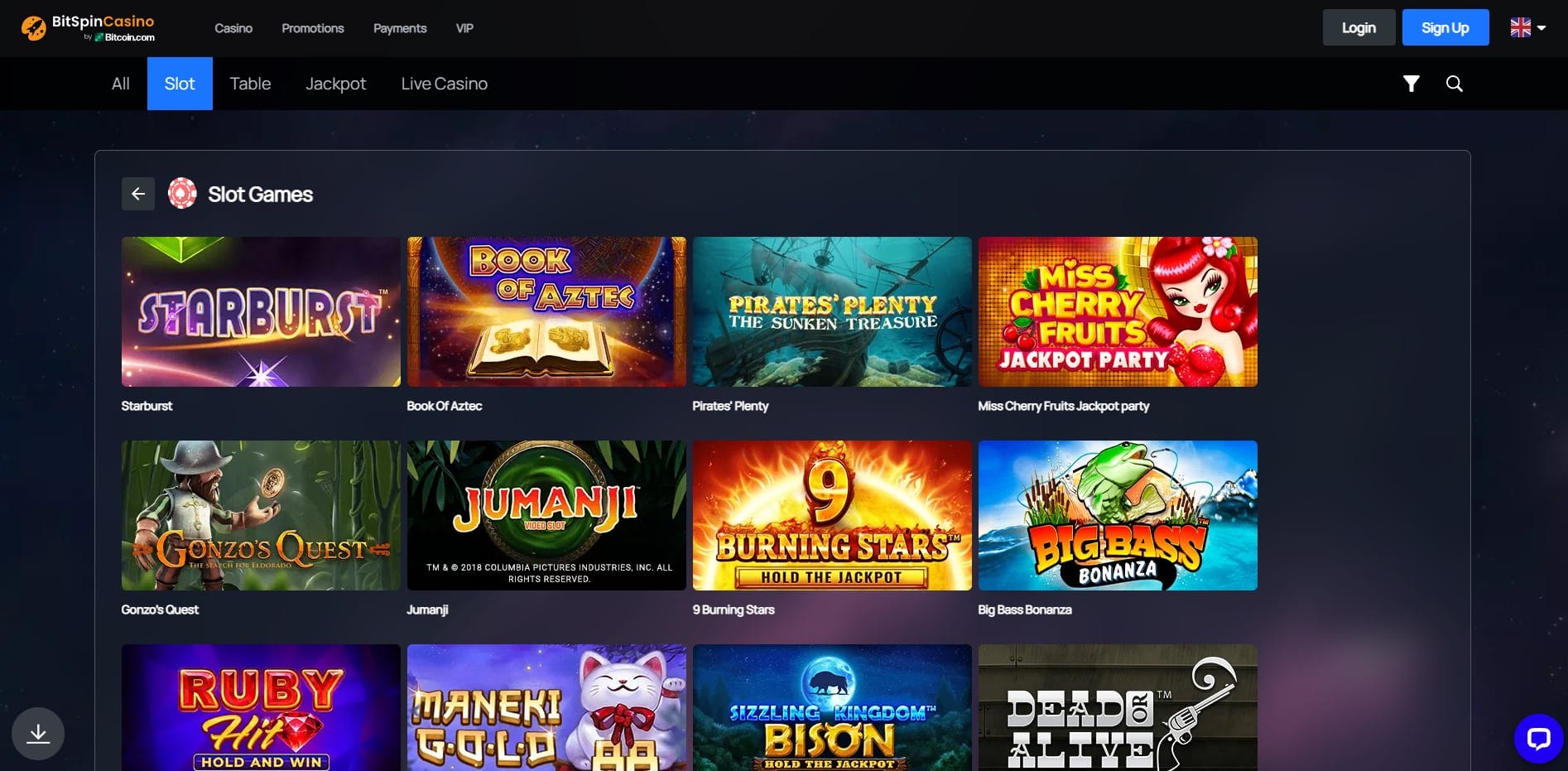Open the live chat bubble
1568x771 pixels.
[x=1538, y=738]
